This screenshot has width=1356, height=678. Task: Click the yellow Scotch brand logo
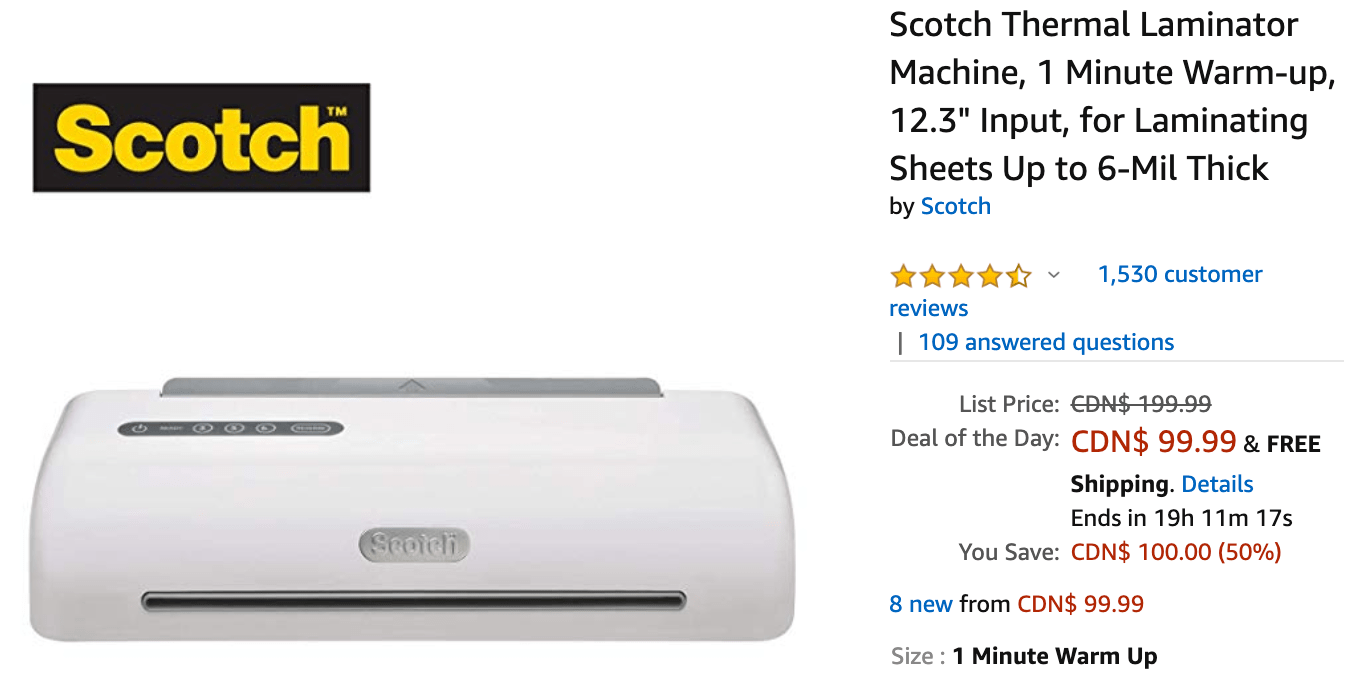[201, 138]
